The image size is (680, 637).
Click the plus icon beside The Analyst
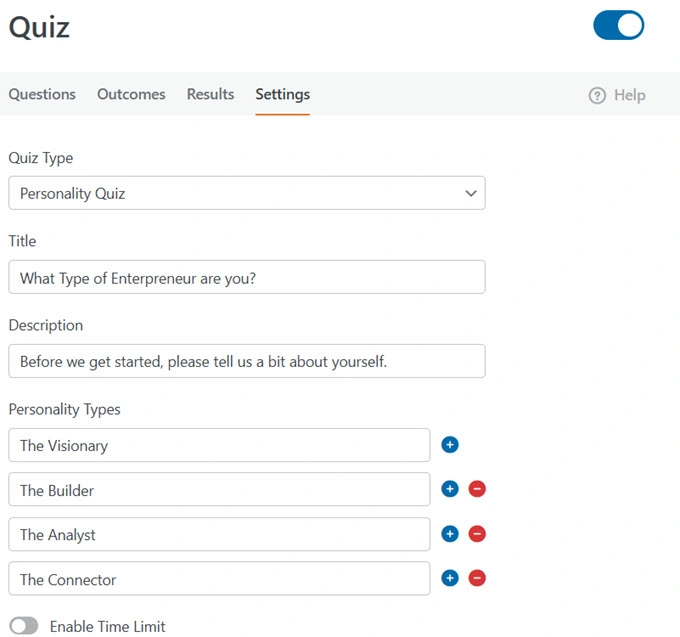(450, 534)
